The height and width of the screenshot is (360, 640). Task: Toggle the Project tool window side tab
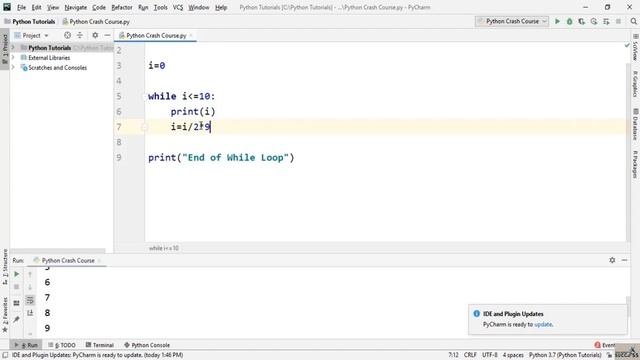pos(5,49)
